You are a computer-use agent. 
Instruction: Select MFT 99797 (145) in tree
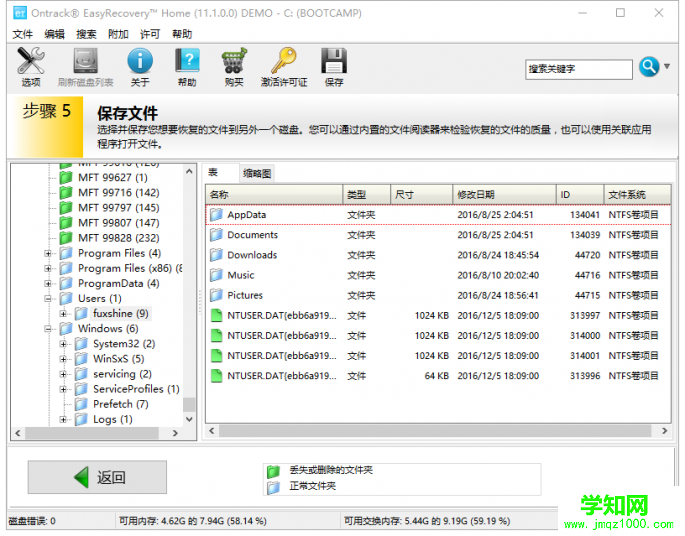click(118, 208)
